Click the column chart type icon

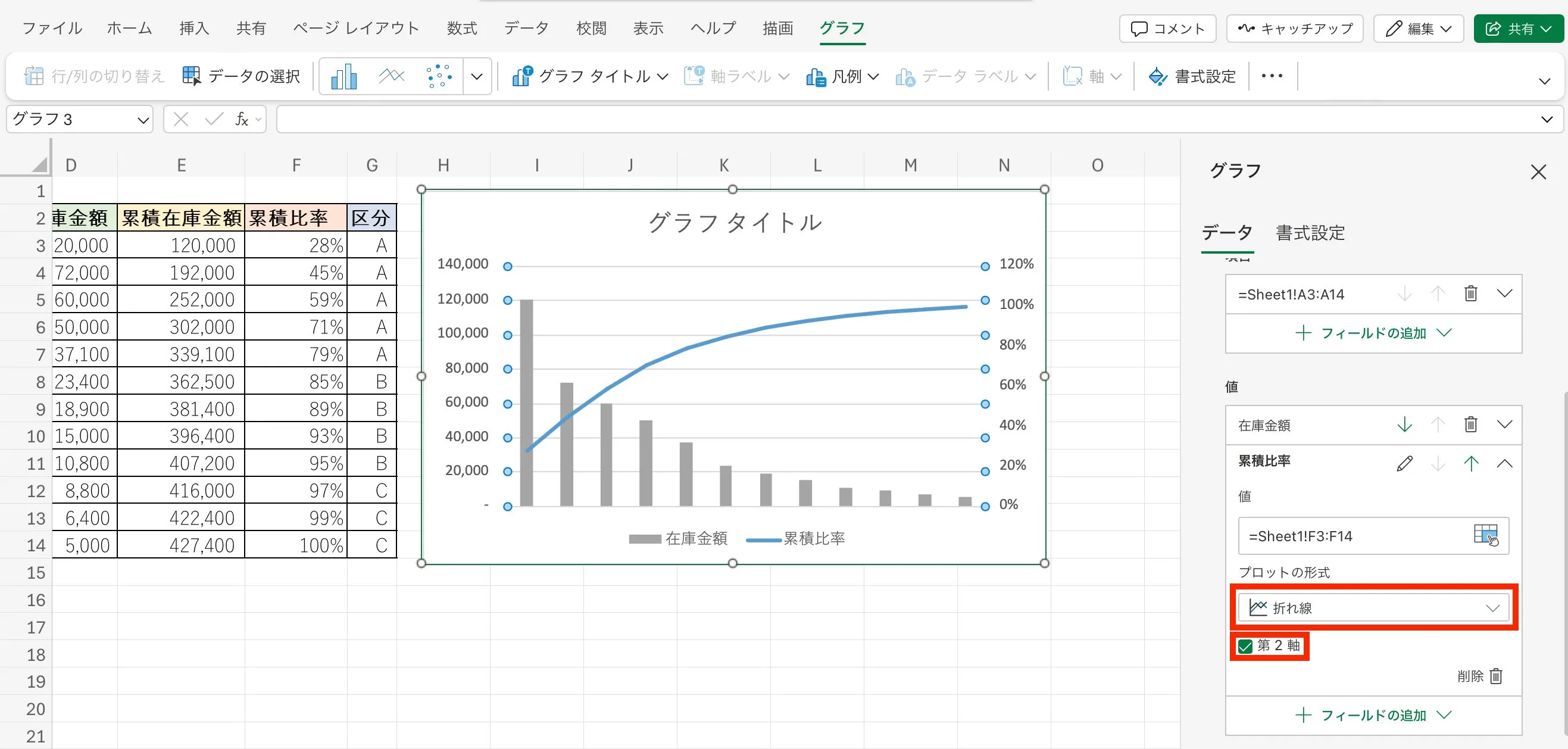point(344,77)
